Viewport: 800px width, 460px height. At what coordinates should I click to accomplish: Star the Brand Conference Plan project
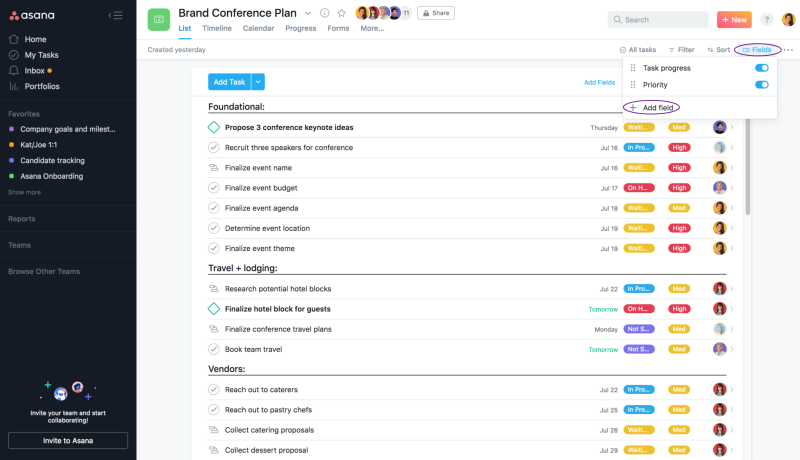click(x=341, y=13)
